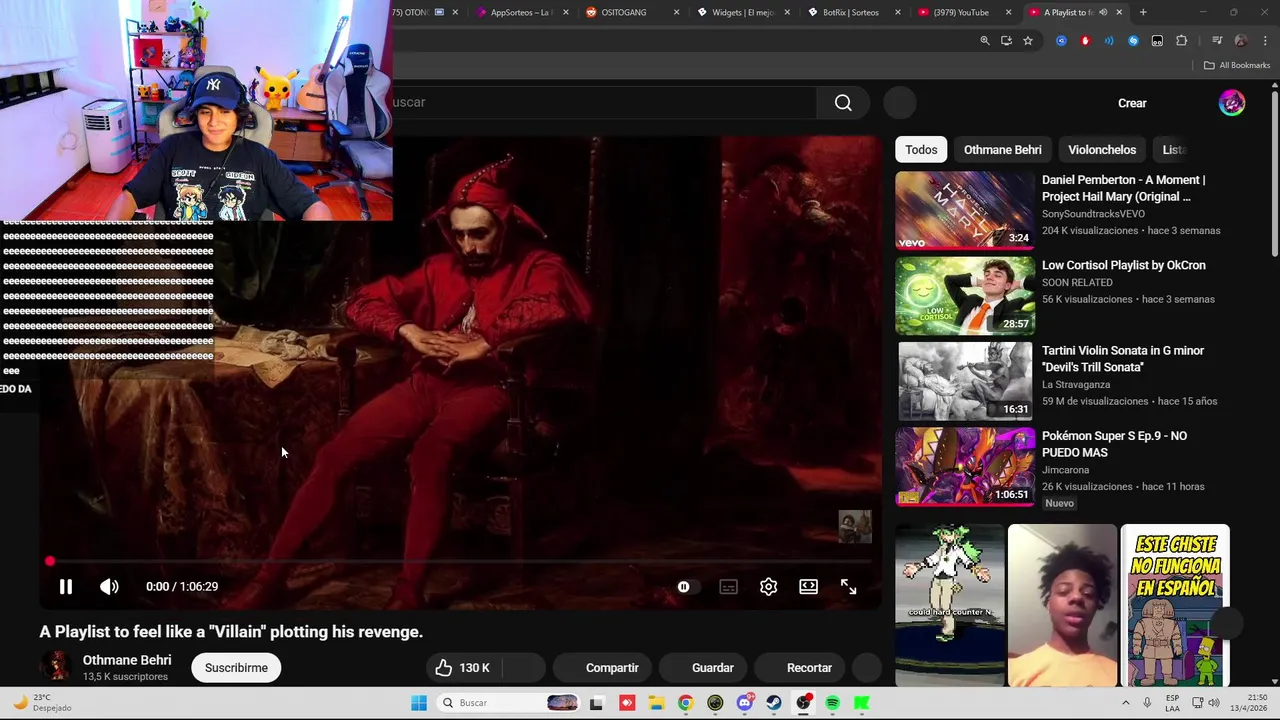Switch to the OSITOGANG browser tab
Screen dimensions: 1280x720
626,12
